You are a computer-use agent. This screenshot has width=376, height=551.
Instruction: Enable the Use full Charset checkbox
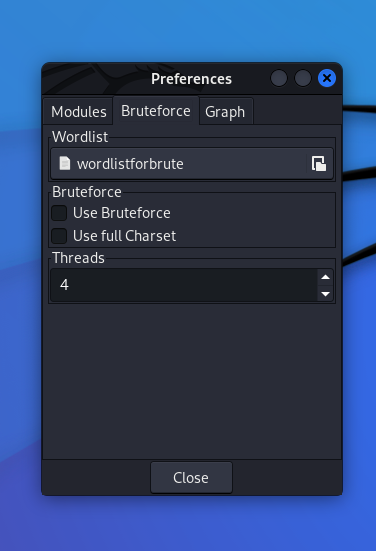coord(59,236)
